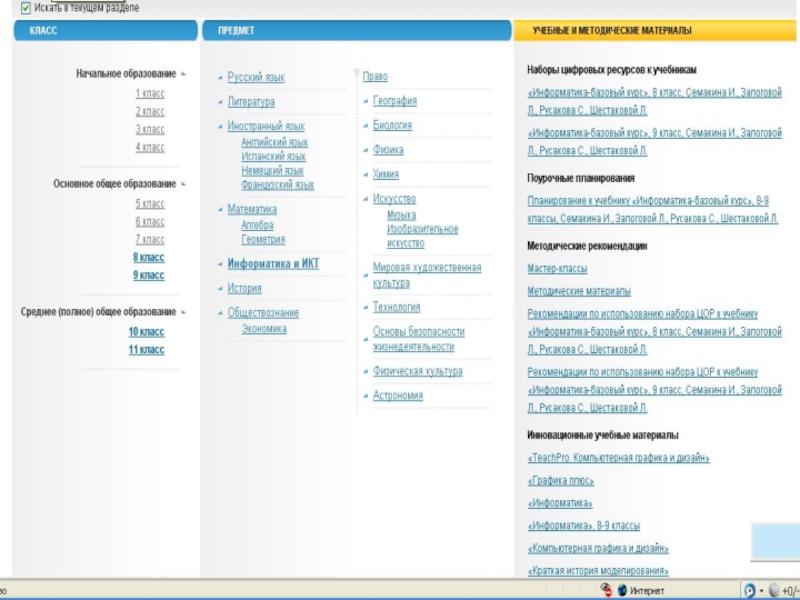
Task: Open the Информатика и ИКТ subject
Action: tap(273, 264)
